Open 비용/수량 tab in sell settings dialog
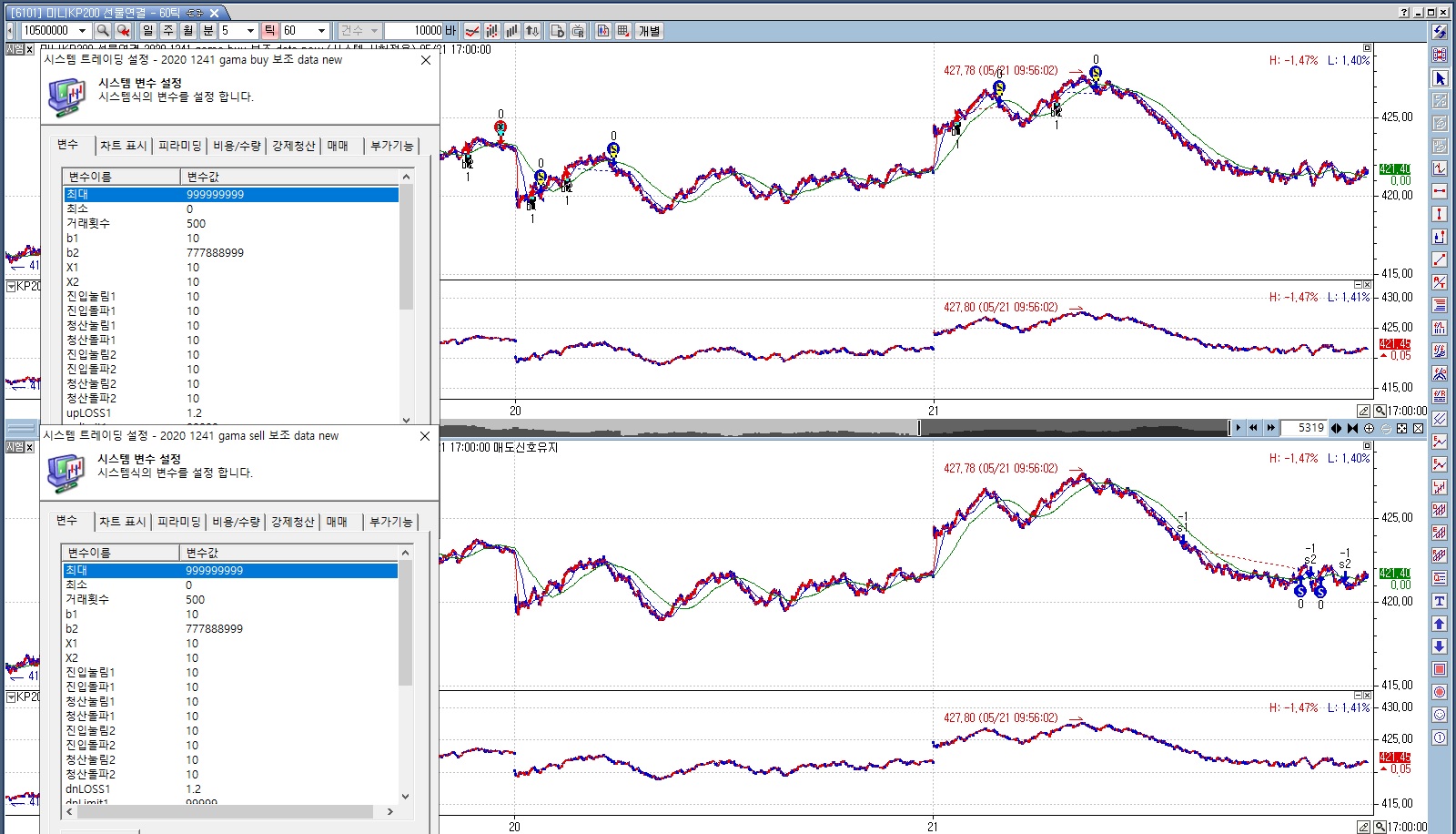Image resolution: width=1456 pixels, height=834 pixels. (236, 522)
